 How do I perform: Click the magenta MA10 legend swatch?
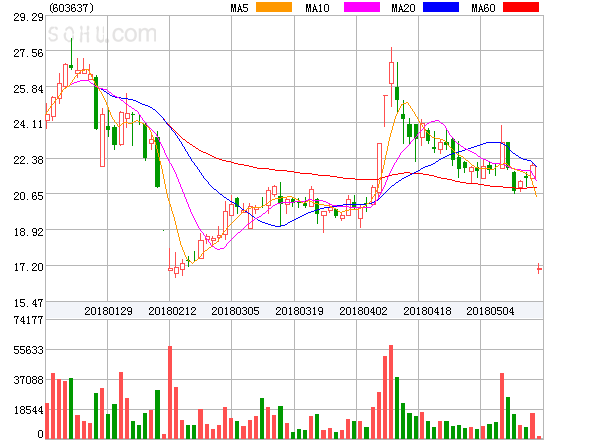(x=362, y=7)
